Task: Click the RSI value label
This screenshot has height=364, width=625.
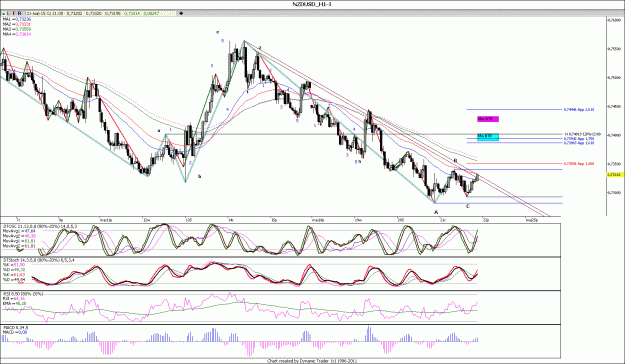Action: tap(14, 298)
